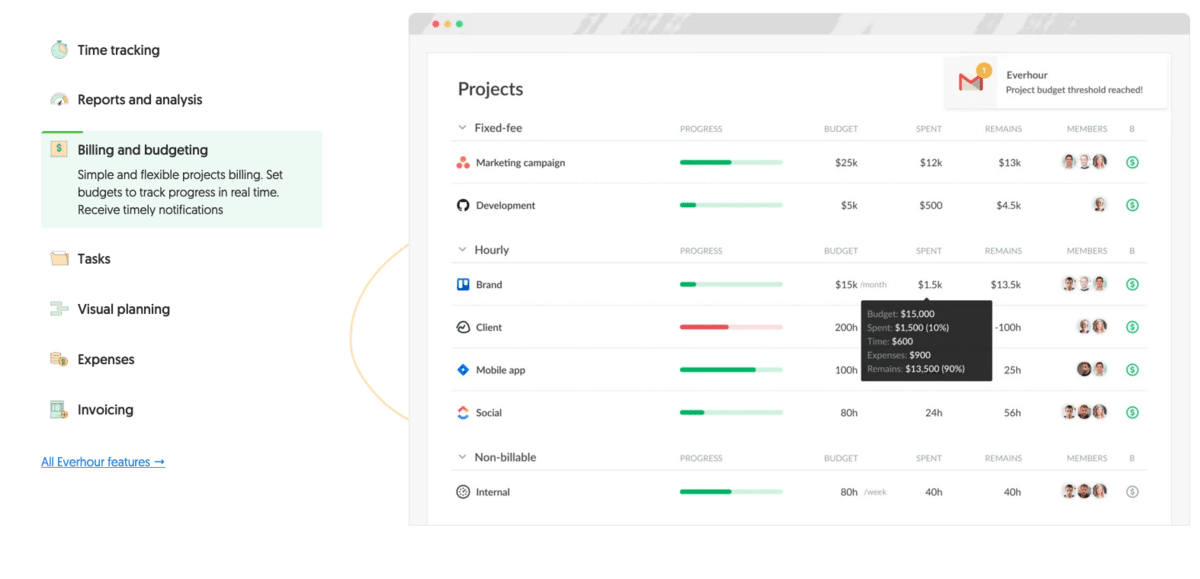Click the 80h /week budget for Internal

point(864,492)
